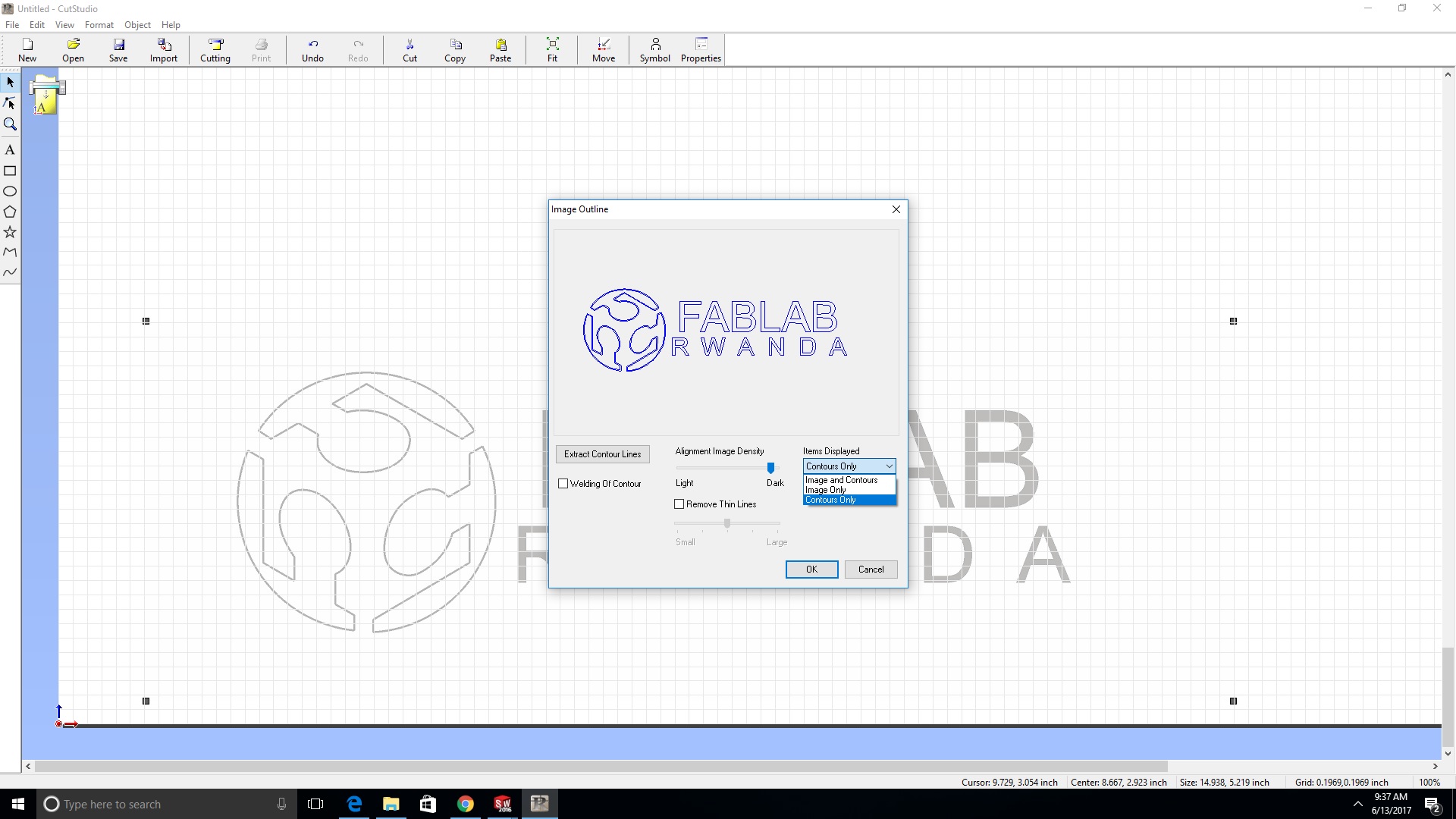Click the Cut scissors icon
The height and width of the screenshot is (819, 1456).
(409, 50)
